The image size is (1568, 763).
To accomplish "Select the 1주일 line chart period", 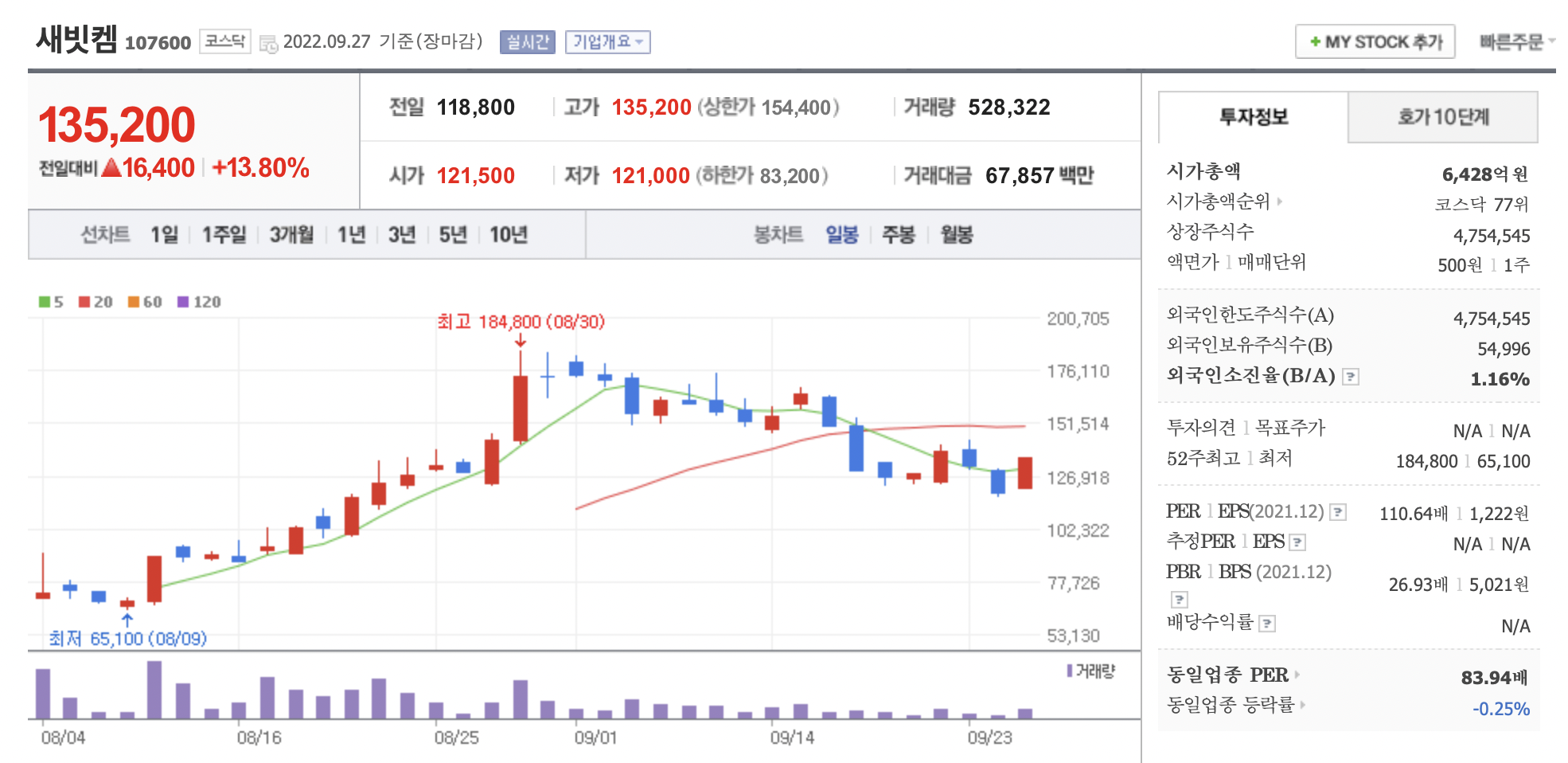I will point(224,235).
